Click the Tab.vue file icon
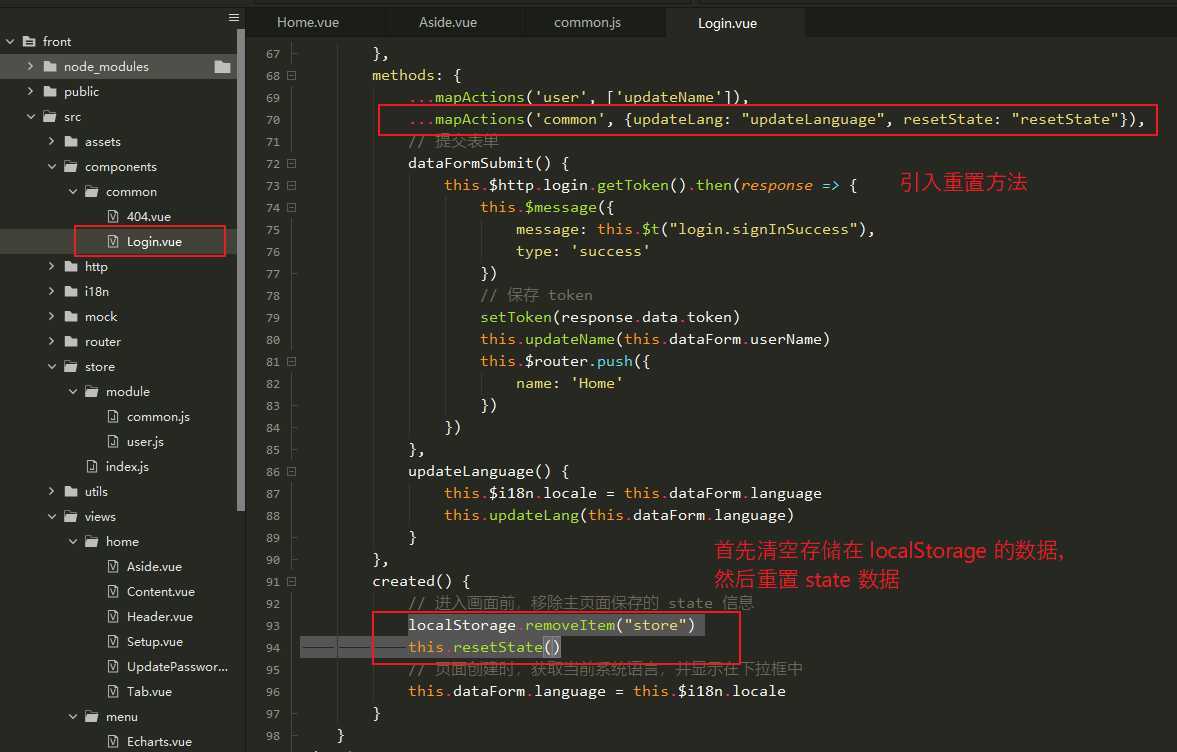Viewport: 1177px width, 752px height. click(x=113, y=691)
